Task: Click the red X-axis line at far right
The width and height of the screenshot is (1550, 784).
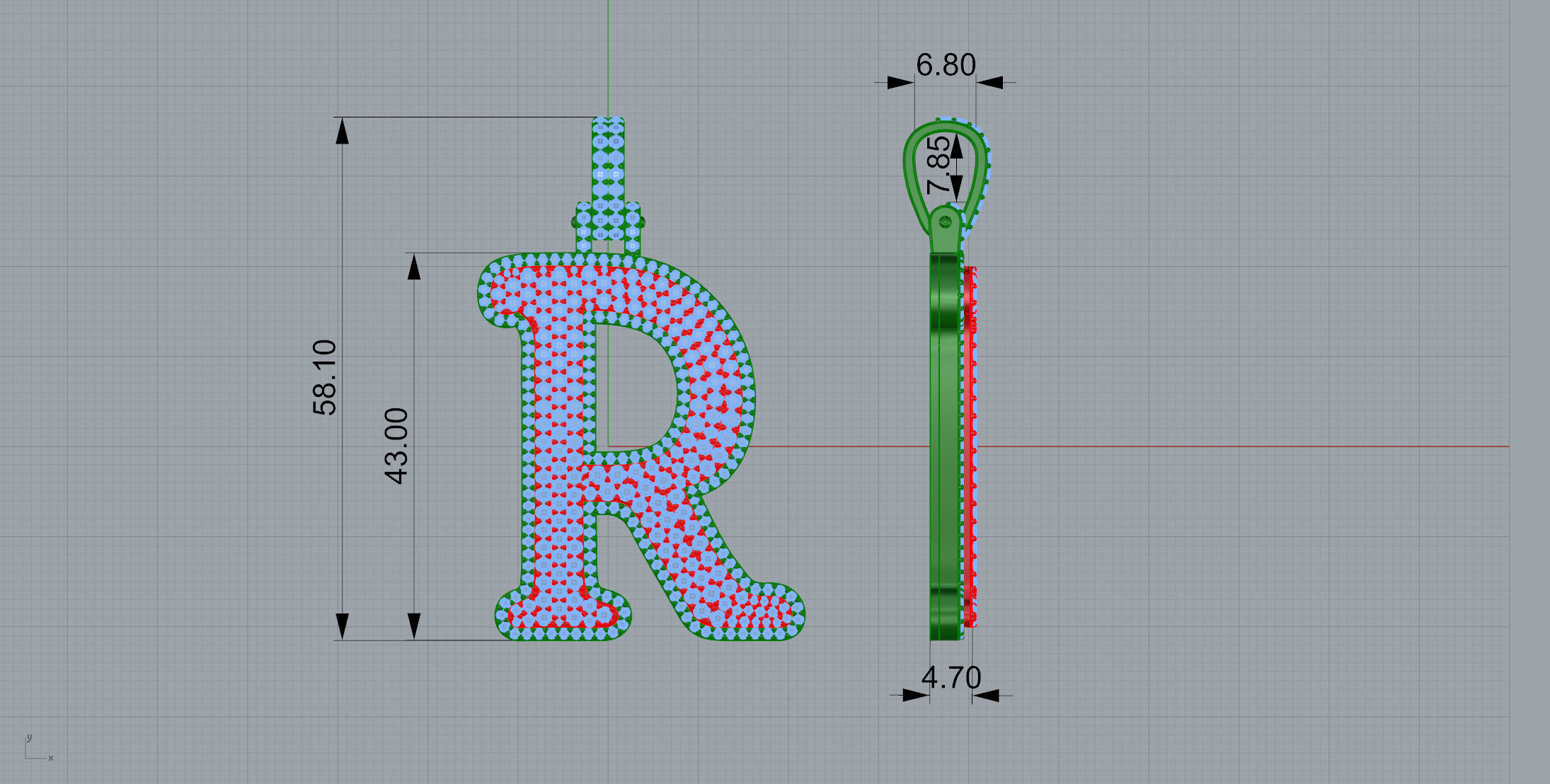Action: pos(1416,446)
